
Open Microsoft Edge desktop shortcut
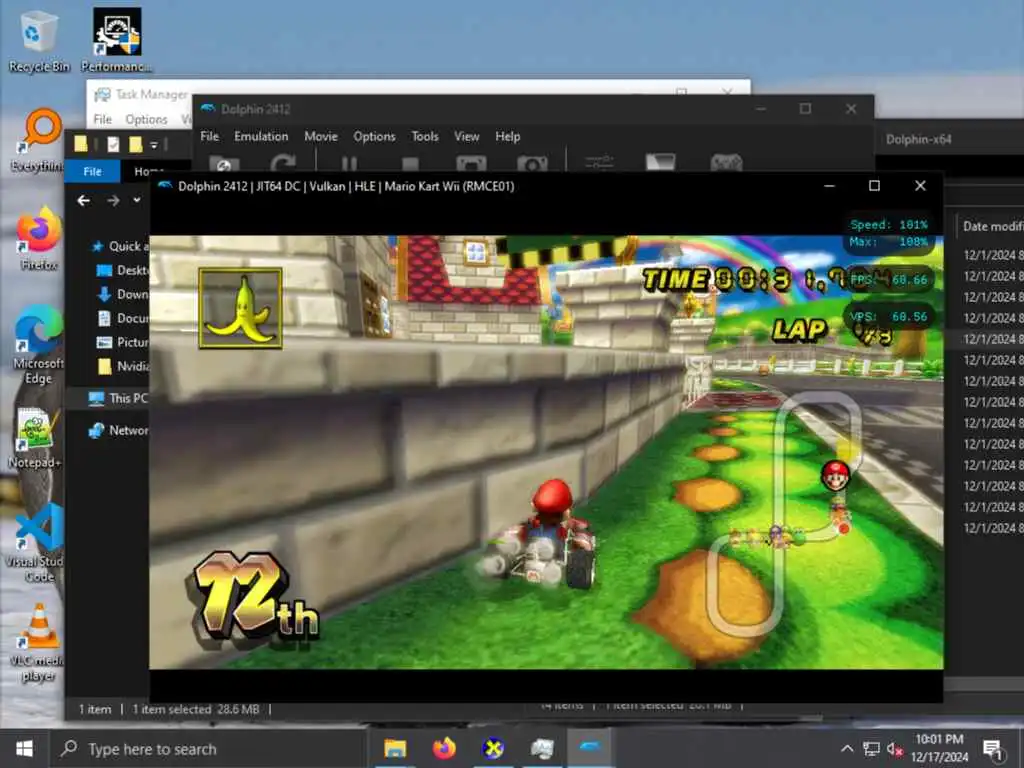pos(38,344)
